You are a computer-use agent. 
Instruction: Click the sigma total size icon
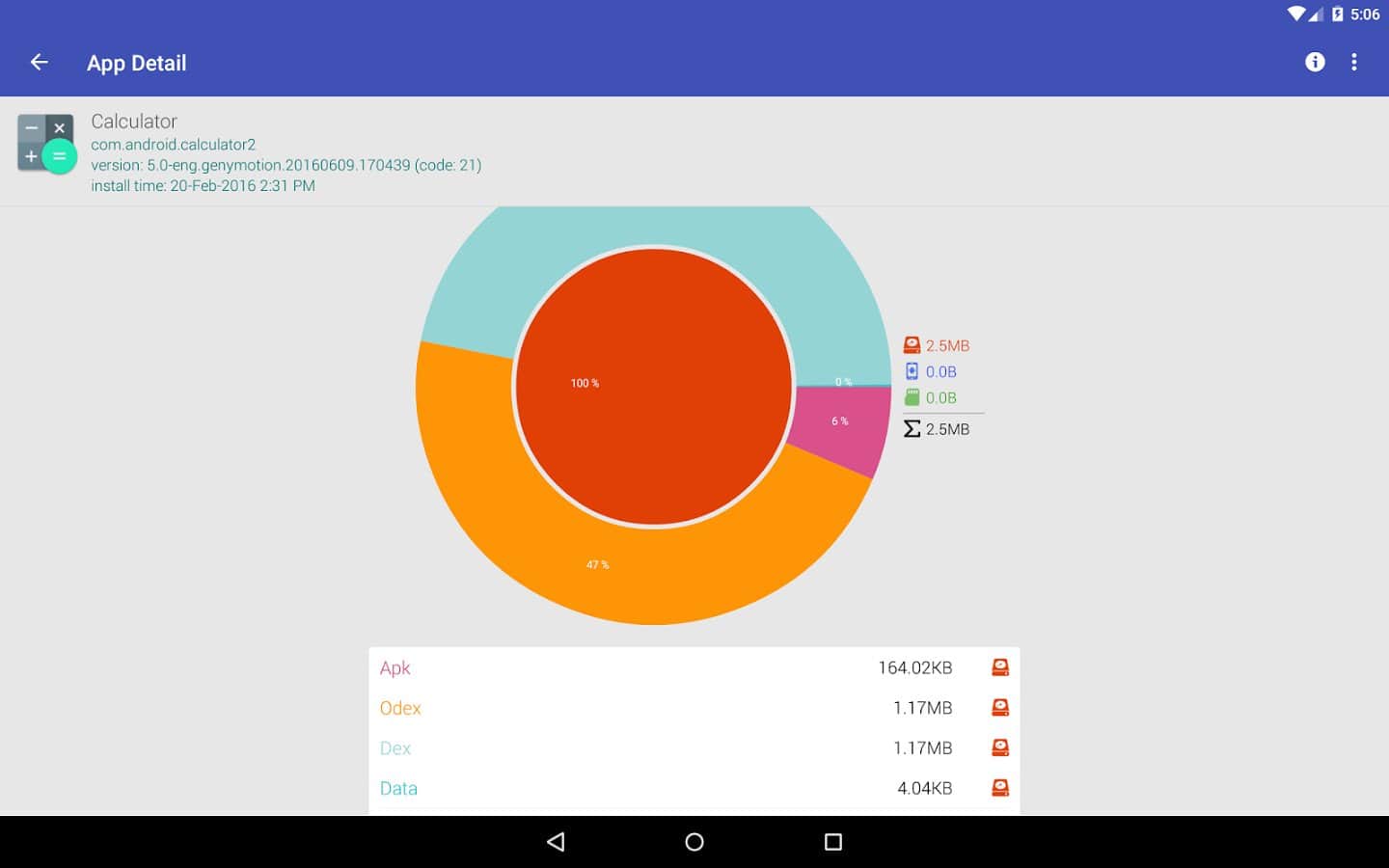[912, 429]
